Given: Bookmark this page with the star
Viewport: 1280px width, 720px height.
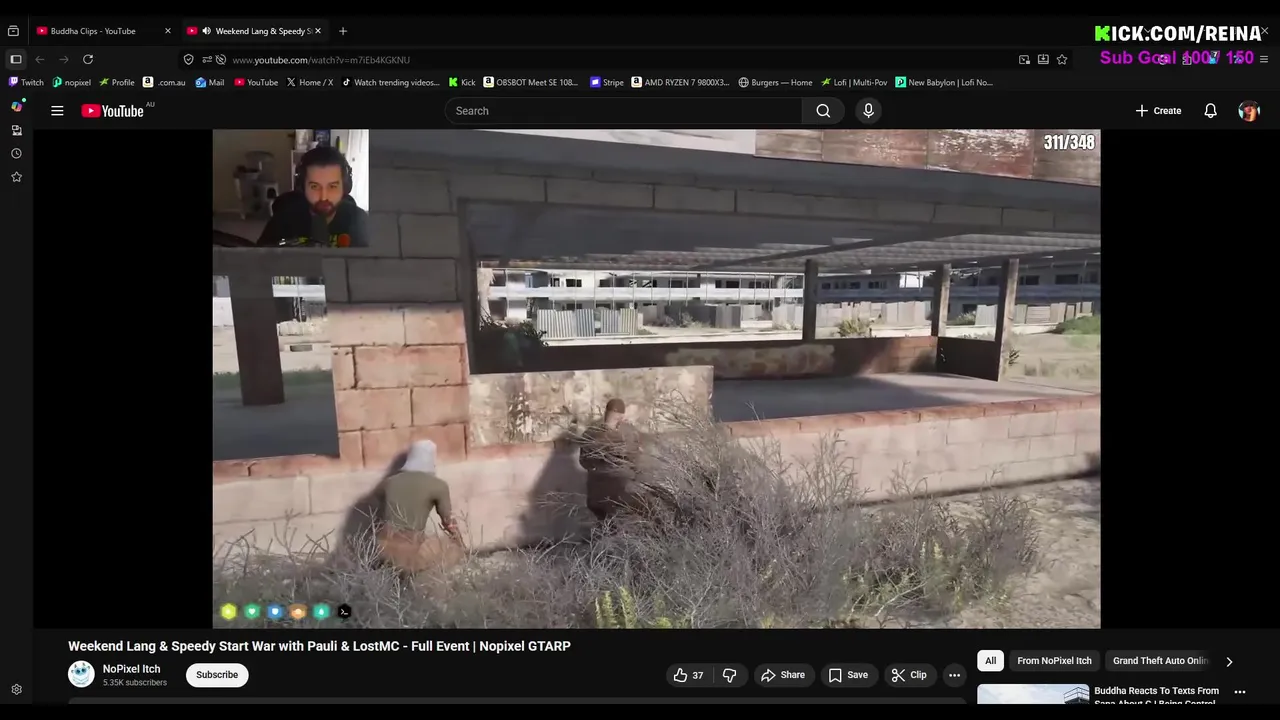Looking at the screenshot, I should (1062, 60).
